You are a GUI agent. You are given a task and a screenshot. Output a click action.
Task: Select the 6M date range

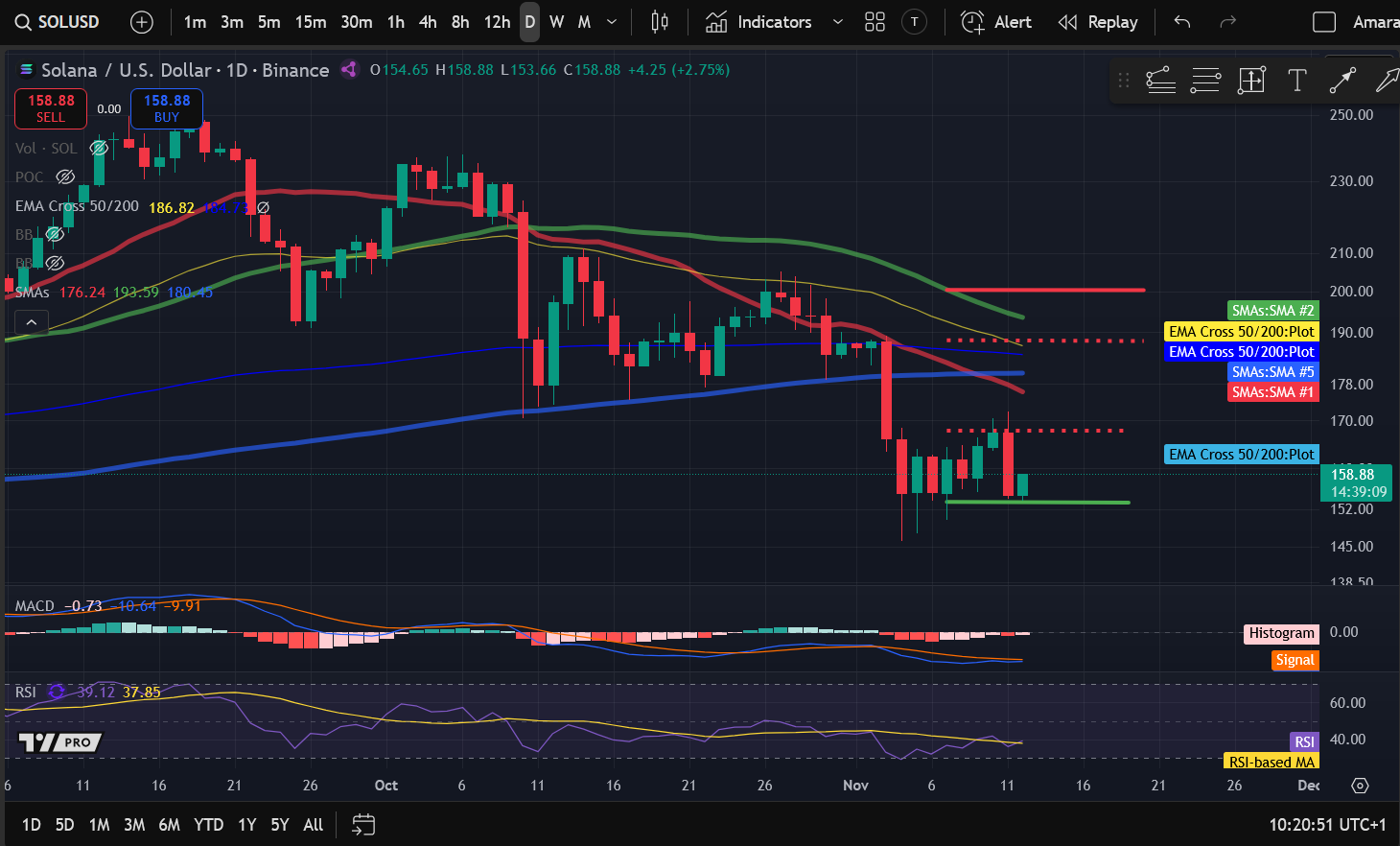(169, 824)
